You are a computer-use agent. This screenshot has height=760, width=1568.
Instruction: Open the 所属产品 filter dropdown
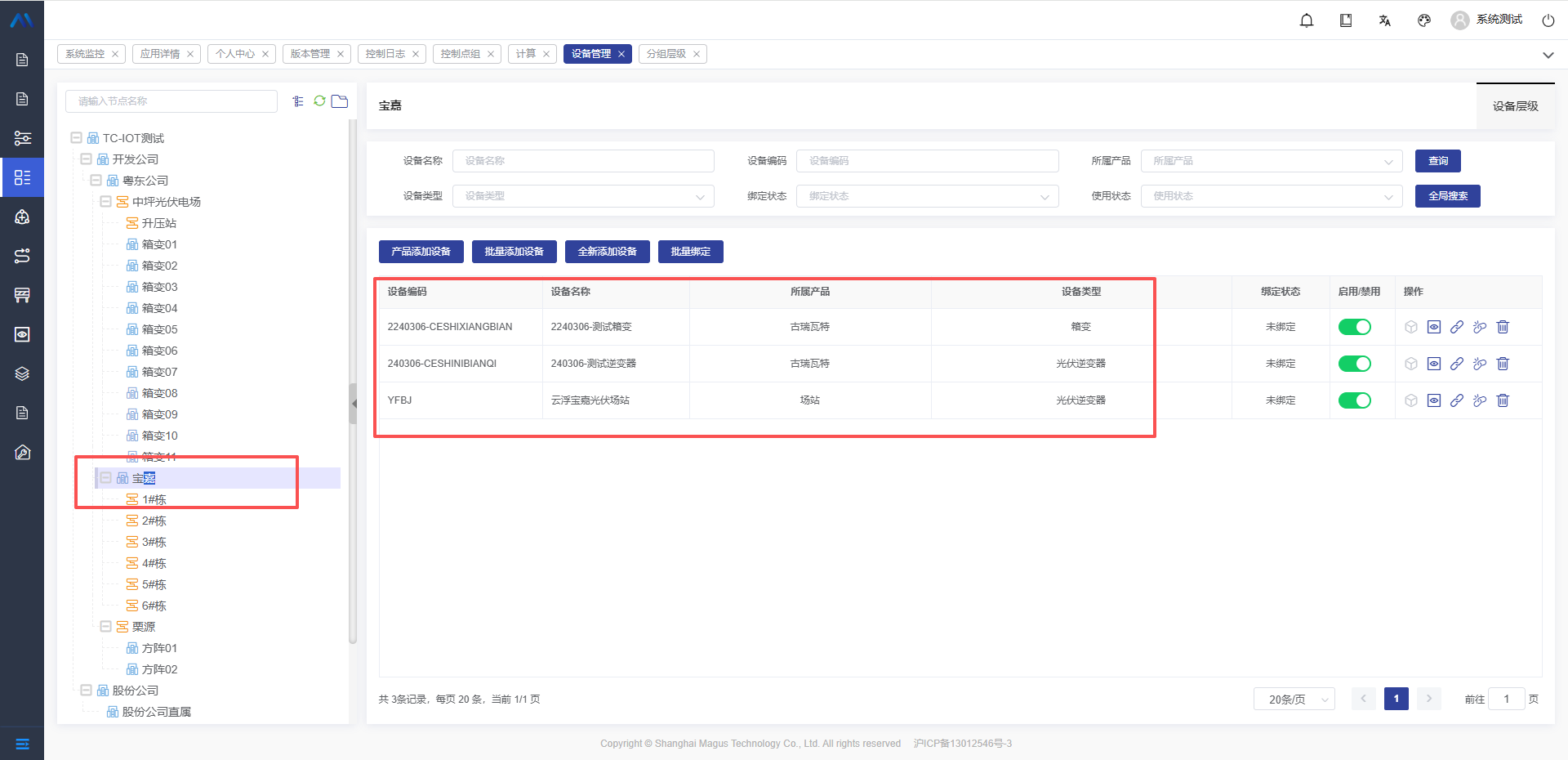[1271, 161]
